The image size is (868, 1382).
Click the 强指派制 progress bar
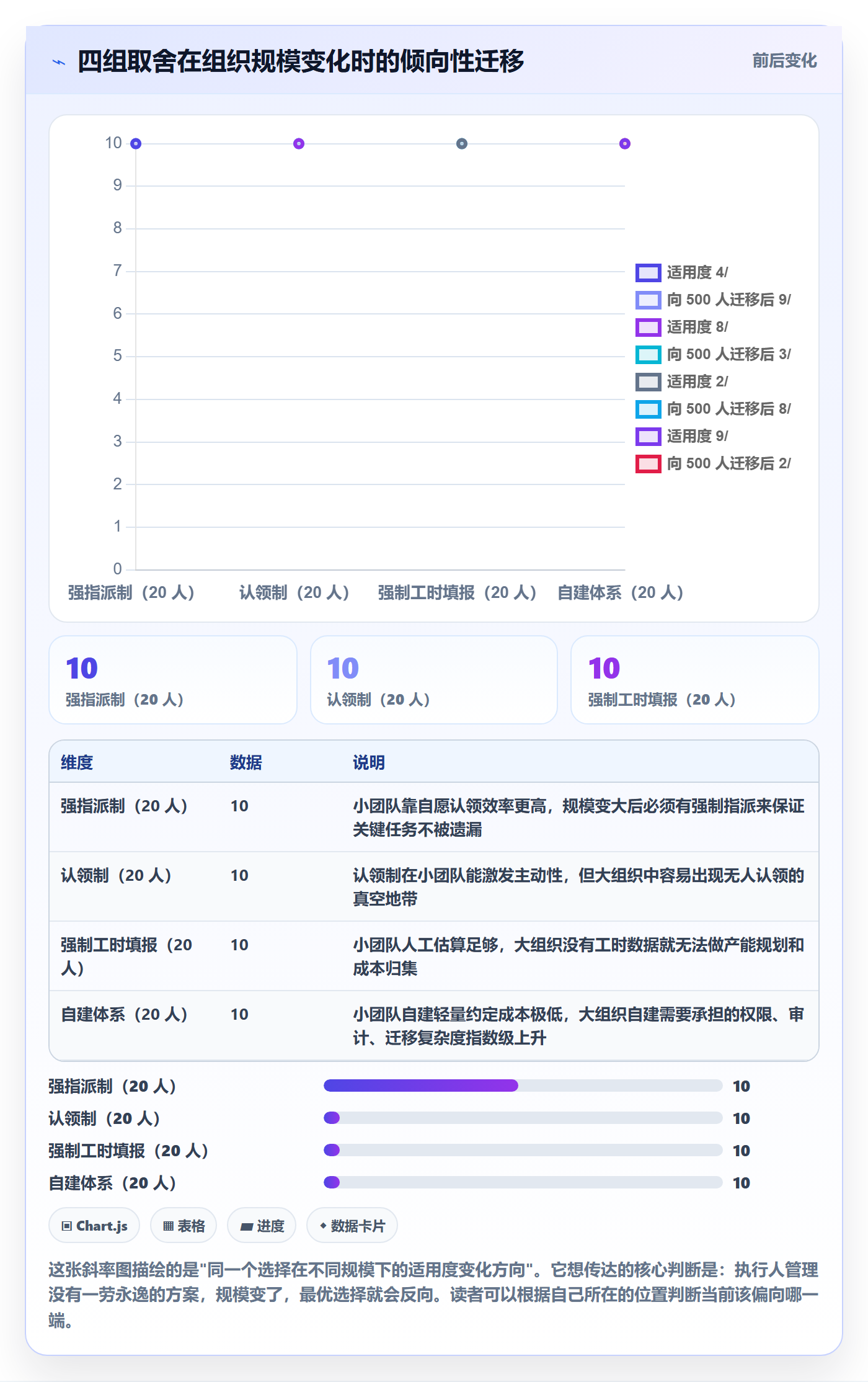[x=523, y=1086]
